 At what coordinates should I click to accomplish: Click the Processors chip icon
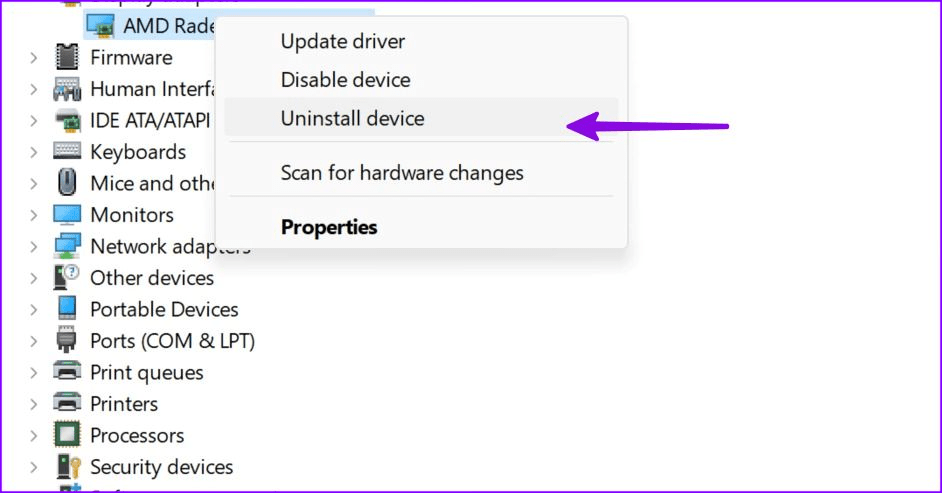pos(66,435)
